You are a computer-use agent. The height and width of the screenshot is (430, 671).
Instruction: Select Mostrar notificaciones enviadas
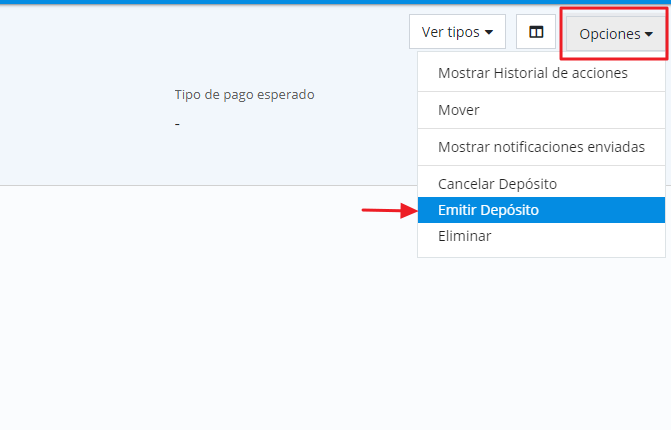(541, 147)
